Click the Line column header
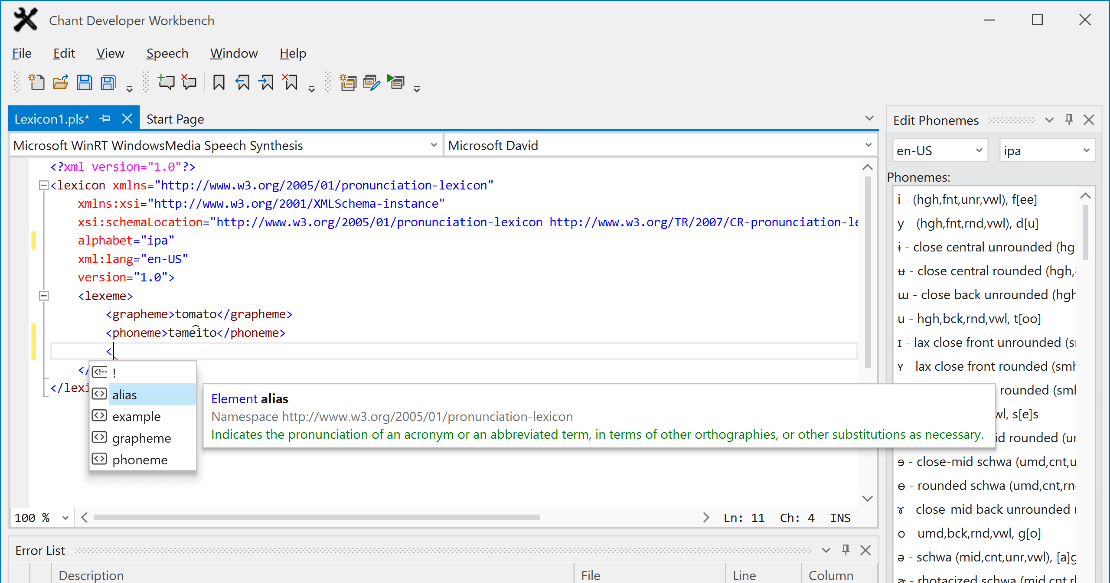This screenshot has width=1110, height=583. (763, 575)
